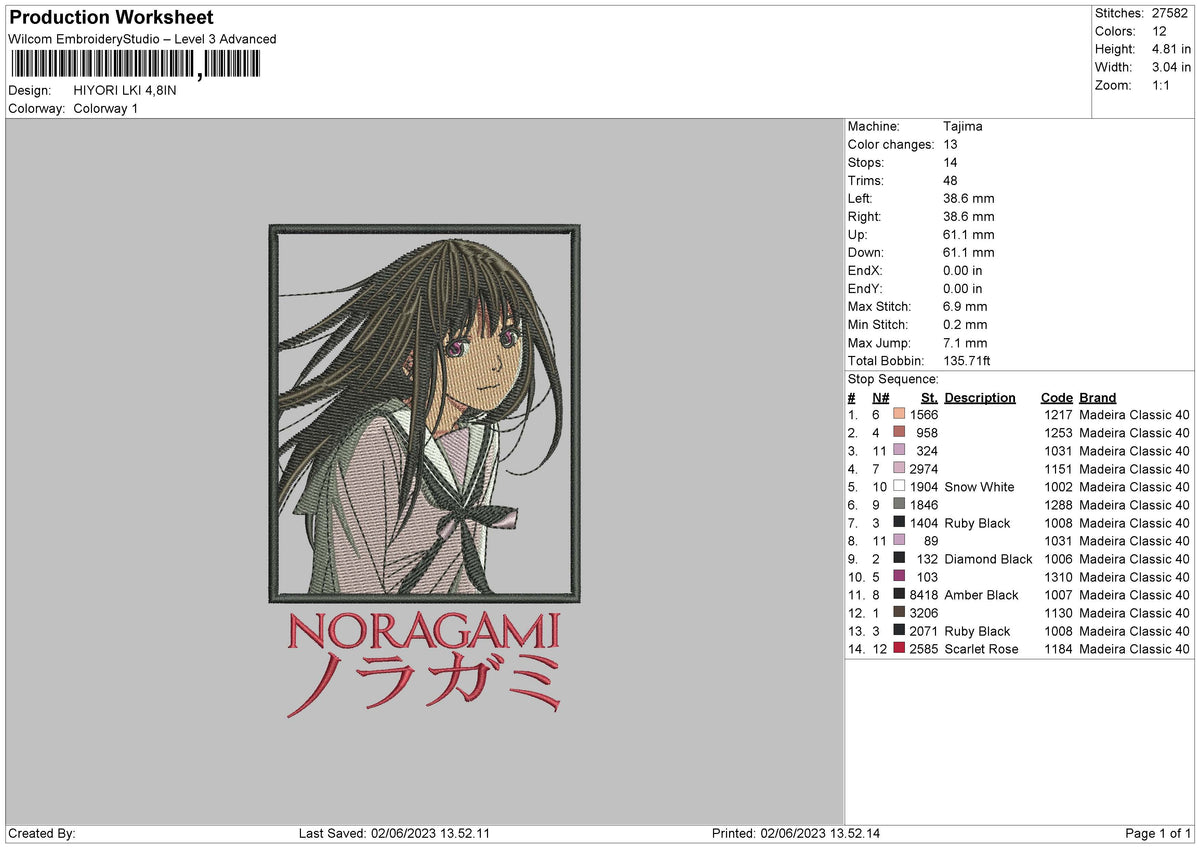Select 'Wilcom EmbroideryStudio – Level 3 Advanced' text

142,39
